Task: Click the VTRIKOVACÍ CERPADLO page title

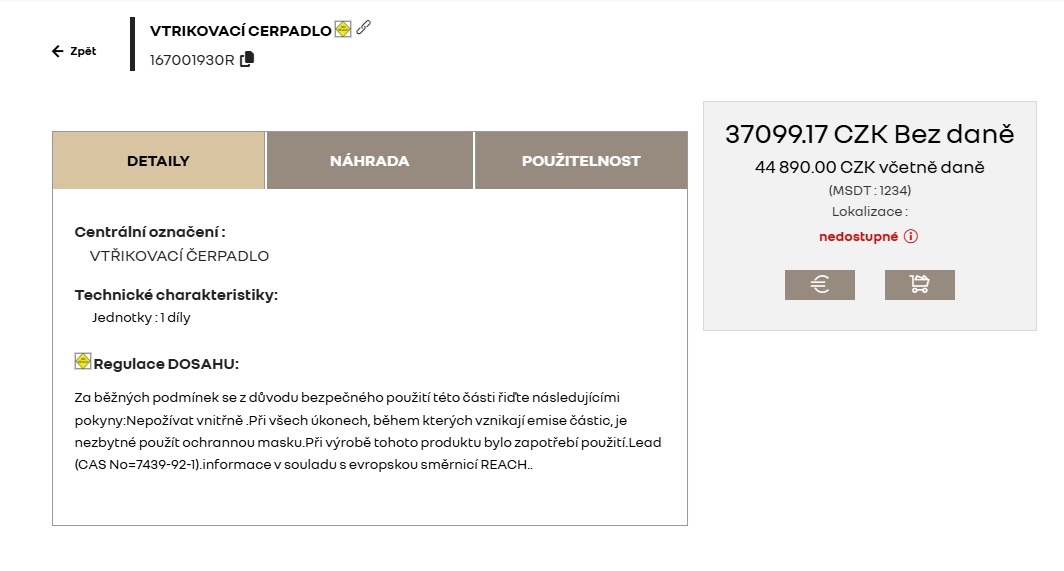Action: coord(240,31)
